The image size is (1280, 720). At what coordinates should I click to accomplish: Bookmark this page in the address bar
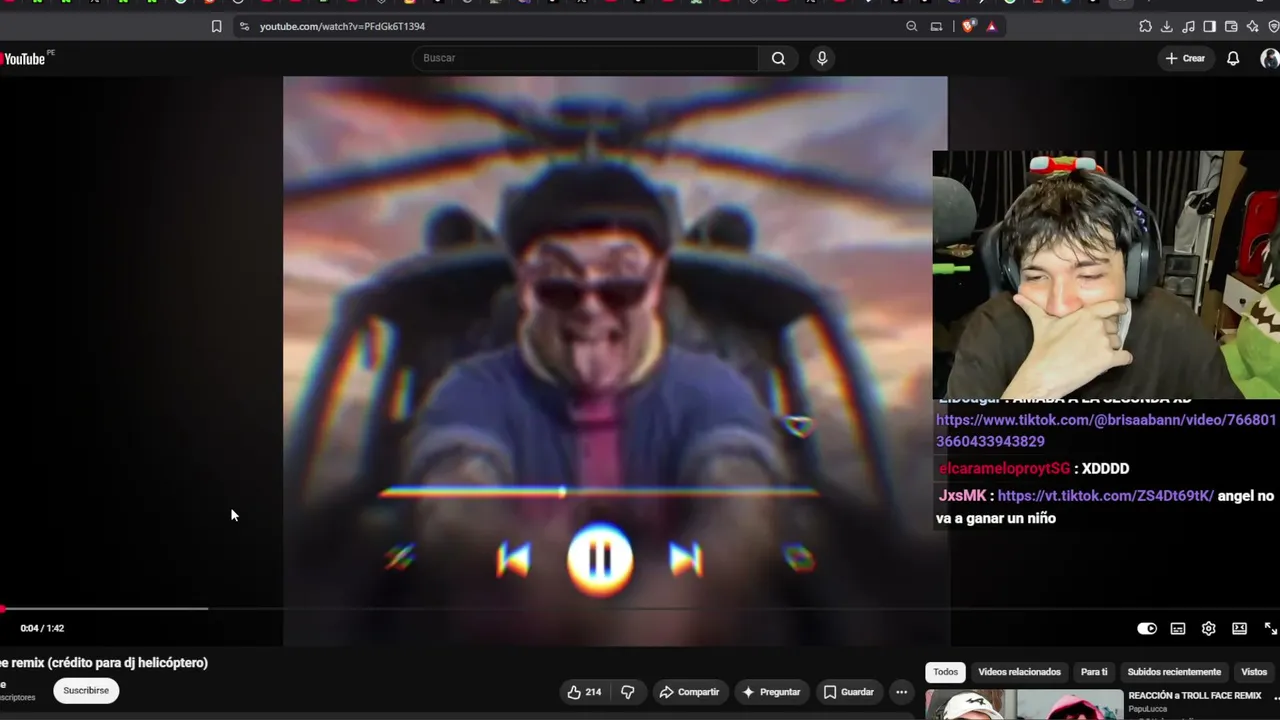pos(216,27)
